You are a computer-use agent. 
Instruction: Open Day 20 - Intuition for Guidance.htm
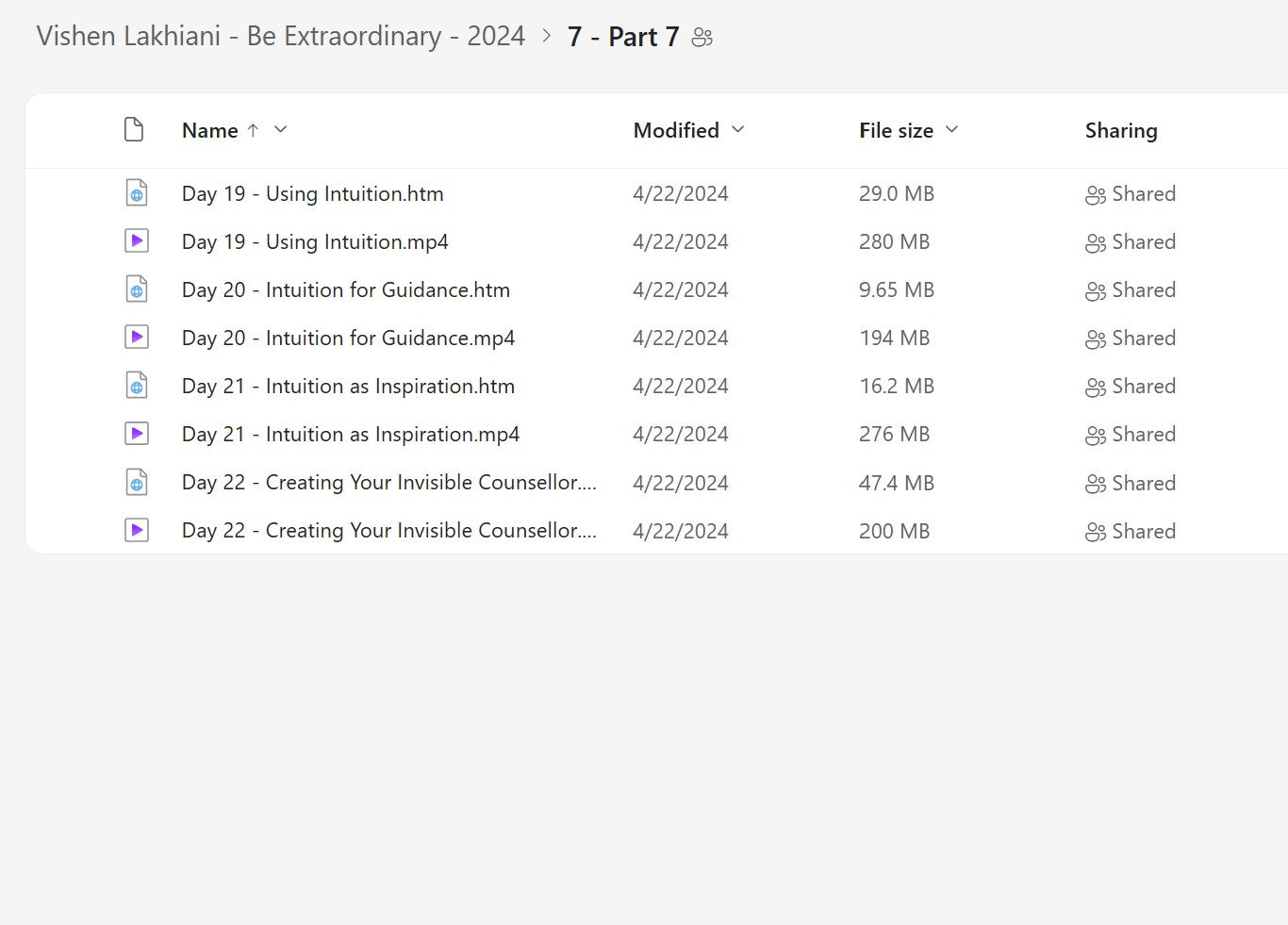pos(345,290)
